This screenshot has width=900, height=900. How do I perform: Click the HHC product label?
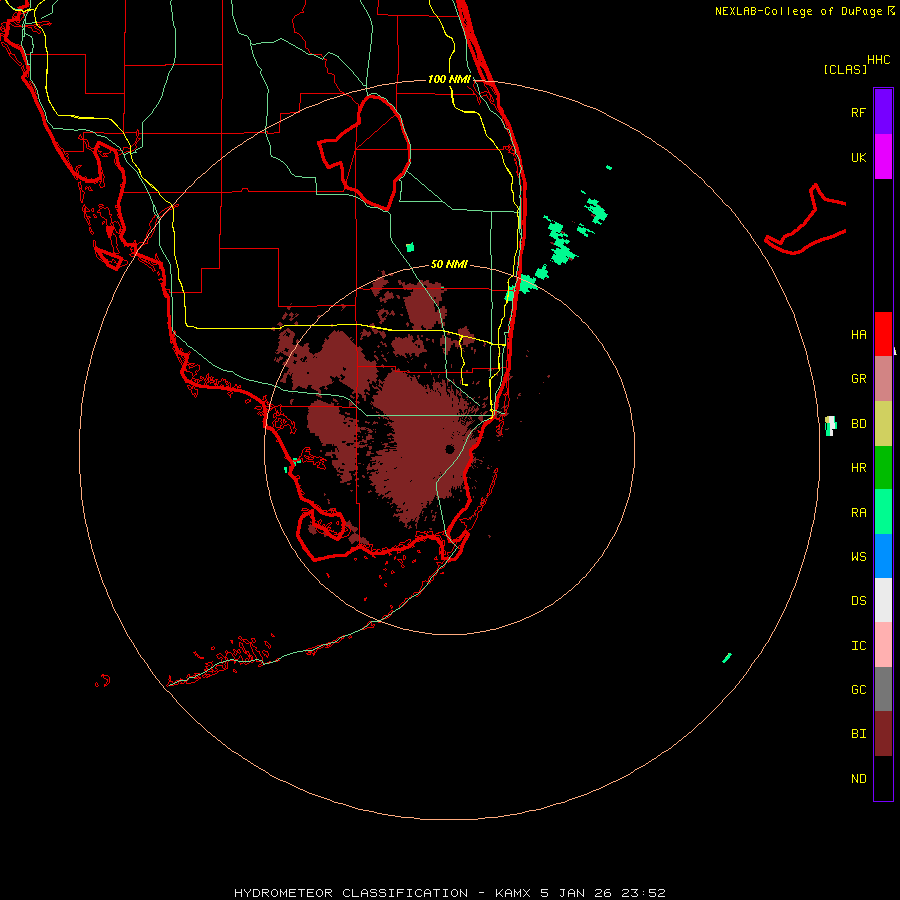point(879,60)
